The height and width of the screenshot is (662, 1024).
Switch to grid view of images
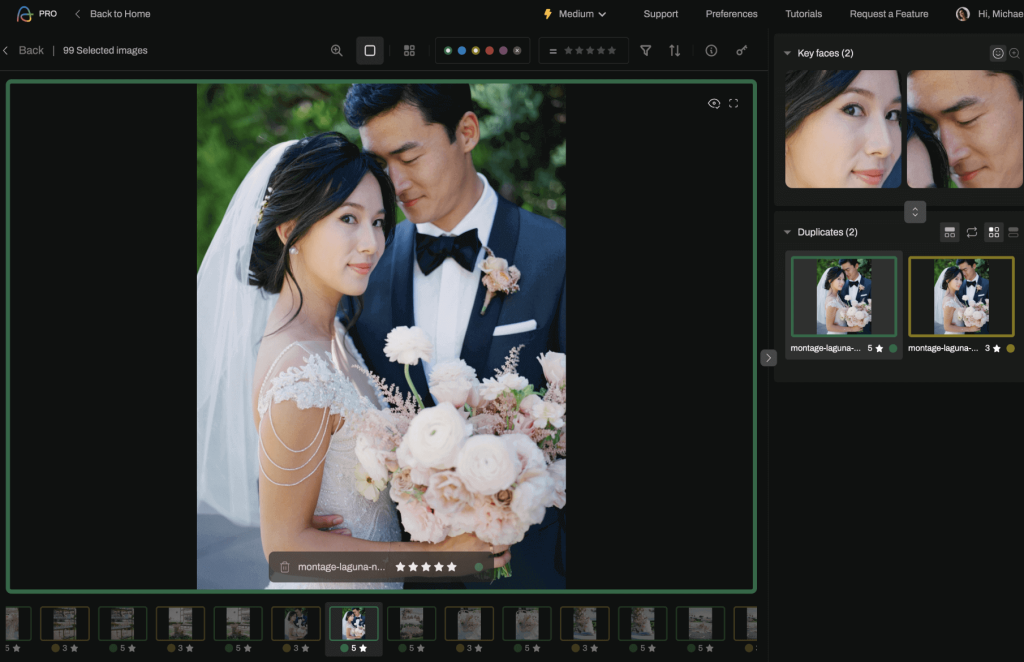(409, 49)
